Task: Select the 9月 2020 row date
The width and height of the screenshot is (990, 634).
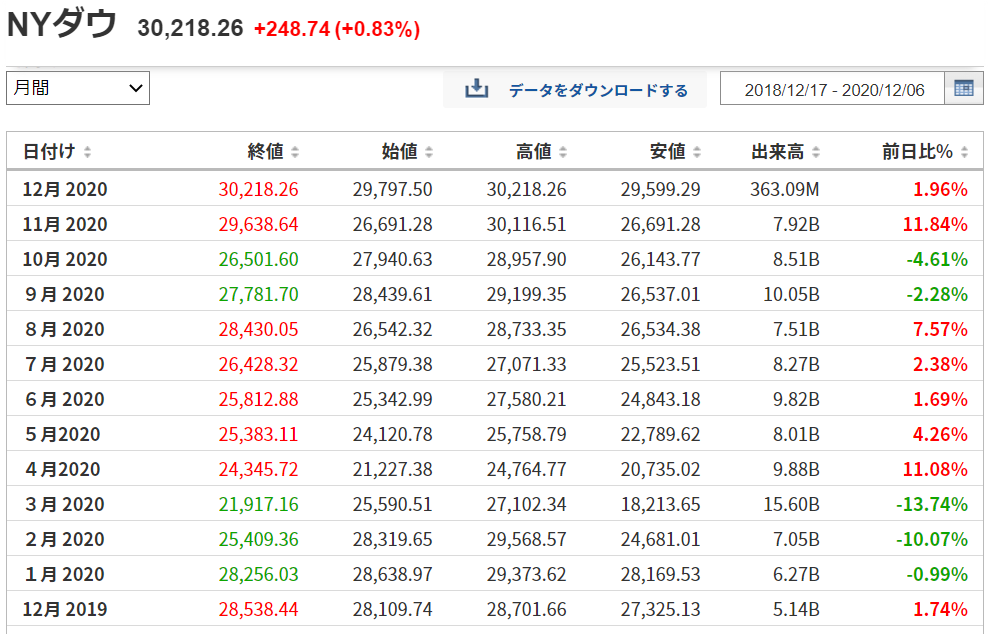Action: point(65,294)
